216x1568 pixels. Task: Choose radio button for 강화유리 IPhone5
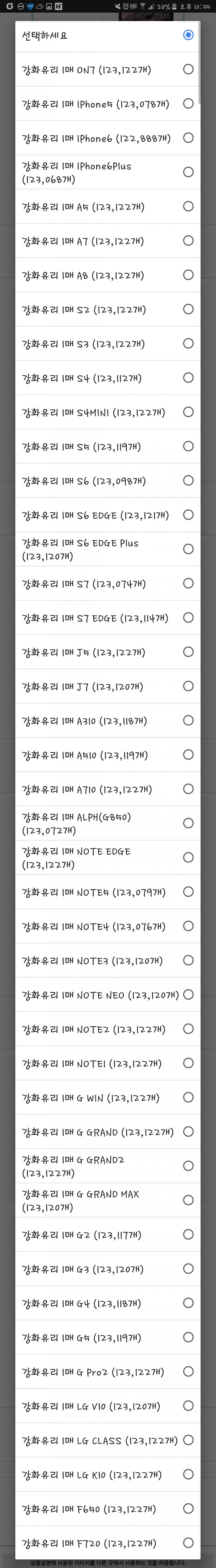point(188,103)
